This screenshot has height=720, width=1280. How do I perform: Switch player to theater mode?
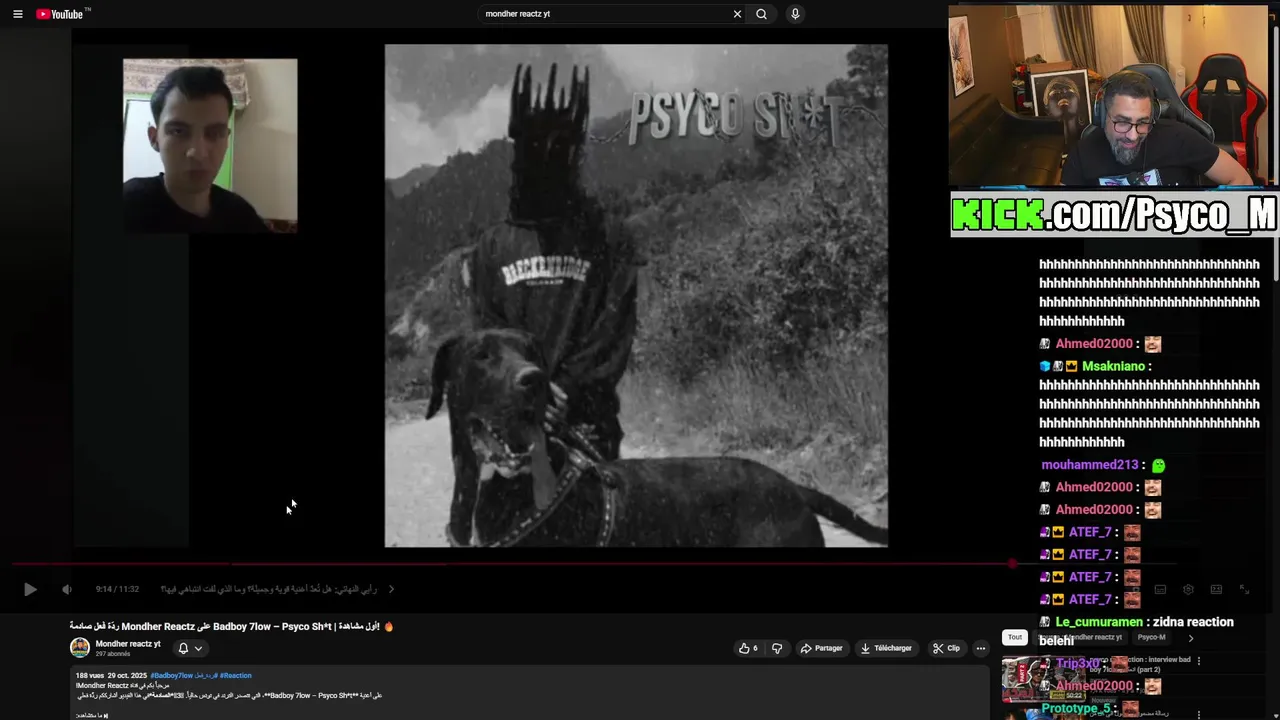point(1216,590)
